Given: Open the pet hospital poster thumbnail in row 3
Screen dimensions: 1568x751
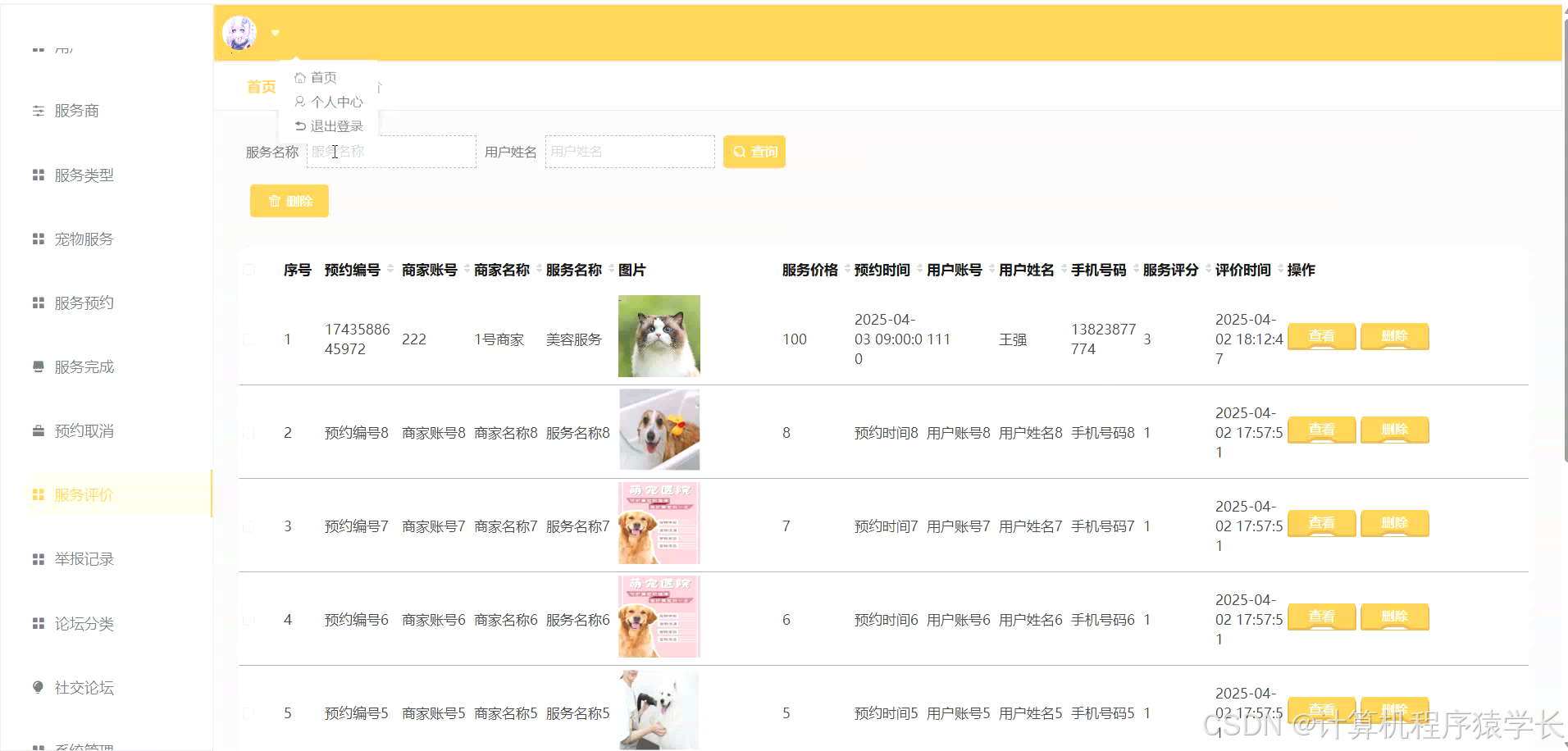Looking at the screenshot, I should (x=659, y=523).
